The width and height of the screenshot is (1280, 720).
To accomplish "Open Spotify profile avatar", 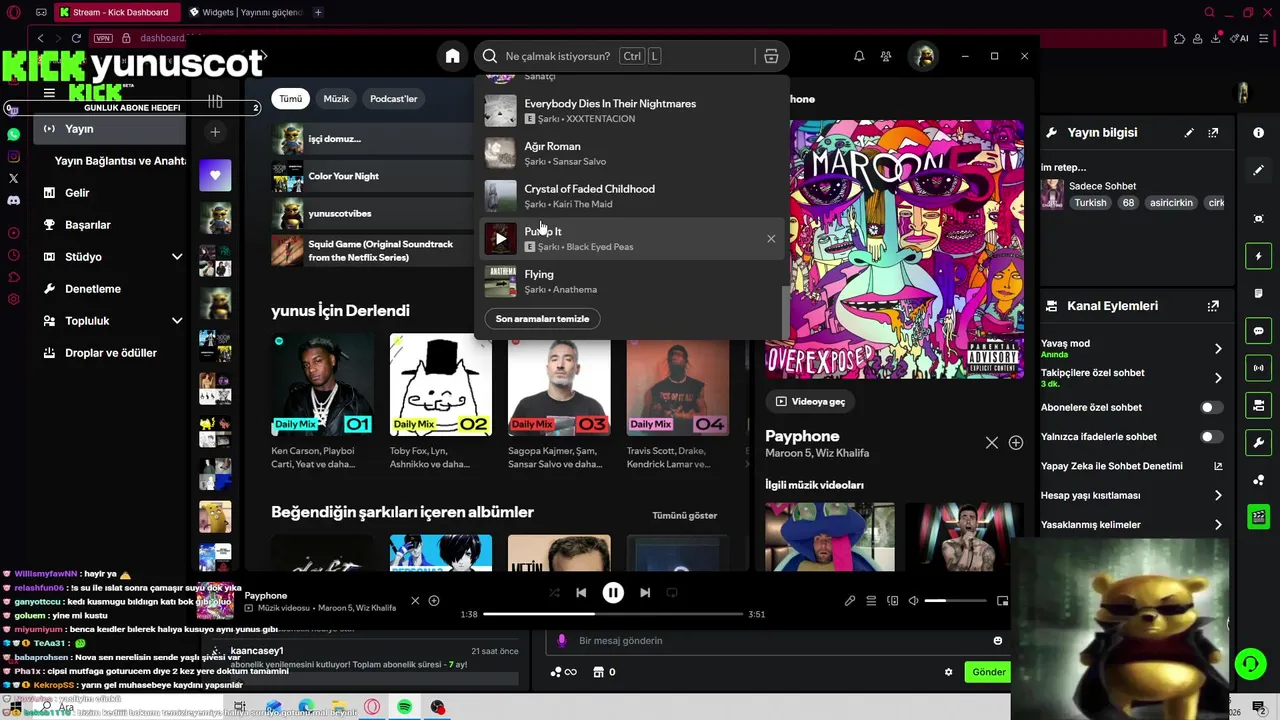I will pos(922,56).
